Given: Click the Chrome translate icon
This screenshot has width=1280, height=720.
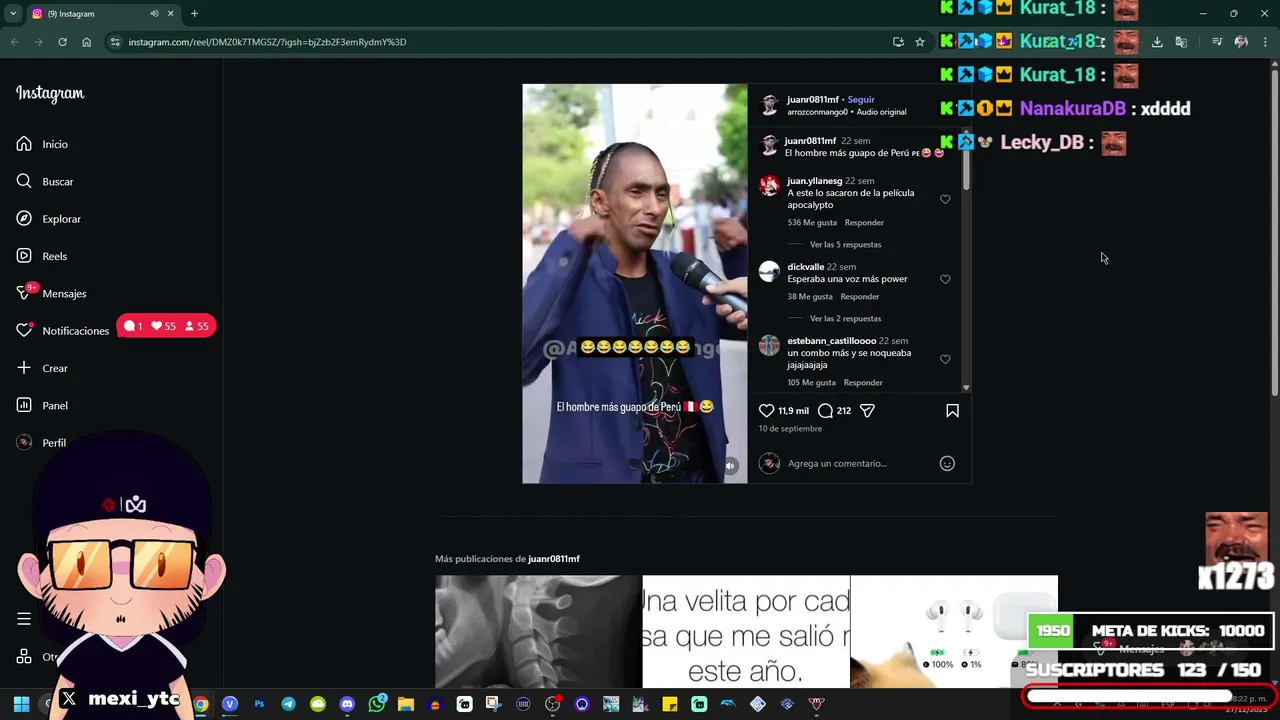Looking at the screenshot, I should pyautogui.click(x=1181, y=42).
